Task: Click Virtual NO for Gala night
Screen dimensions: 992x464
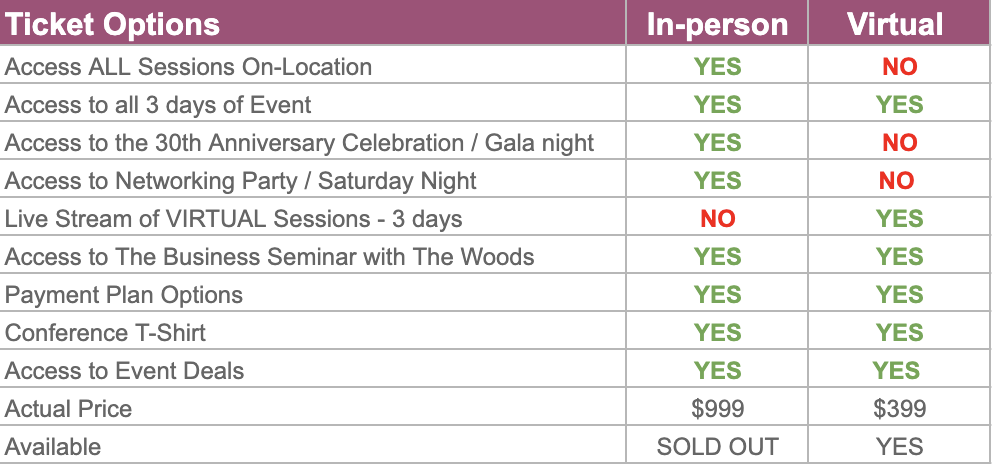Action: 899,143
